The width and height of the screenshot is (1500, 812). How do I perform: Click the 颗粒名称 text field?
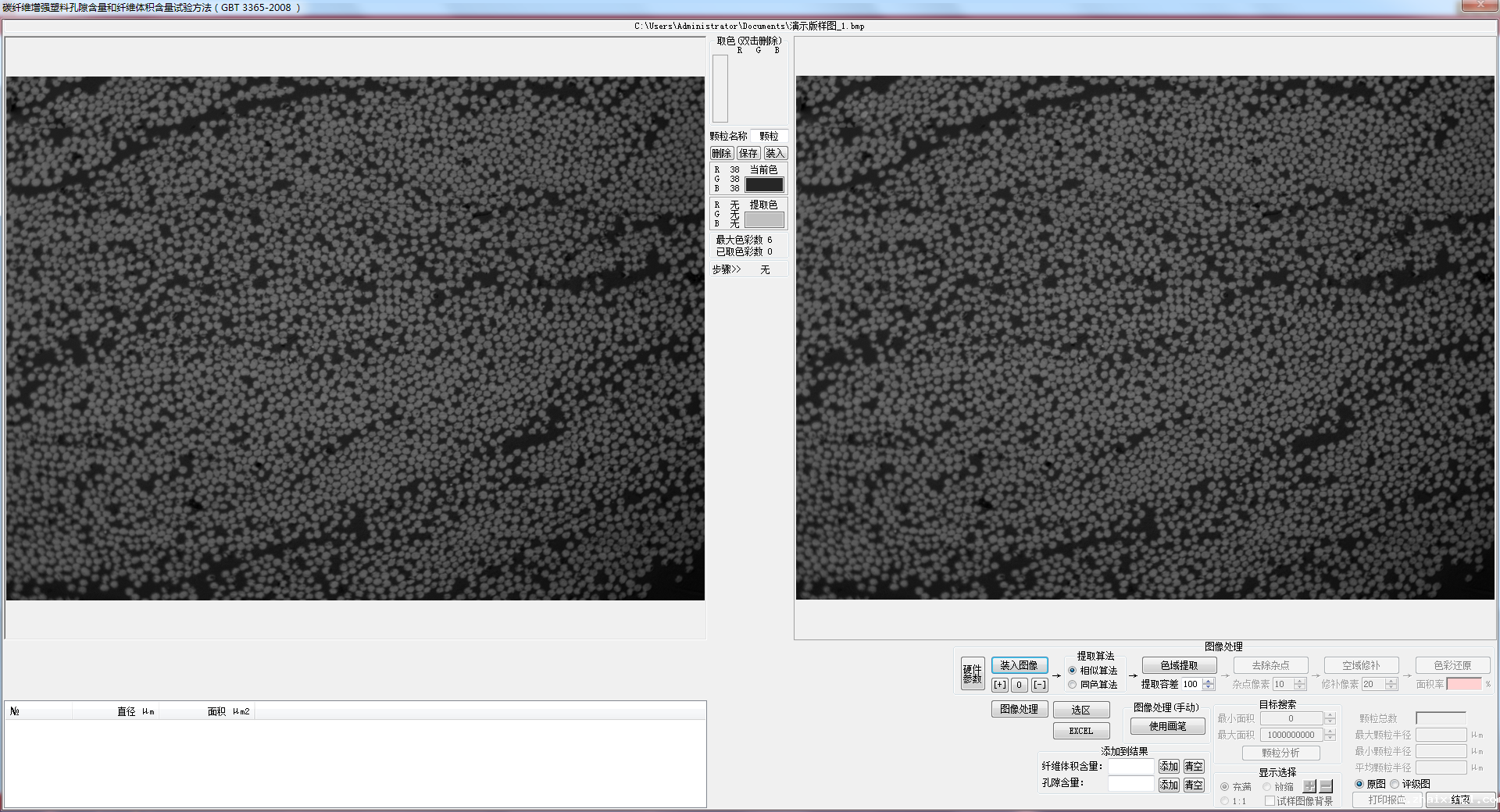point(769,136)
